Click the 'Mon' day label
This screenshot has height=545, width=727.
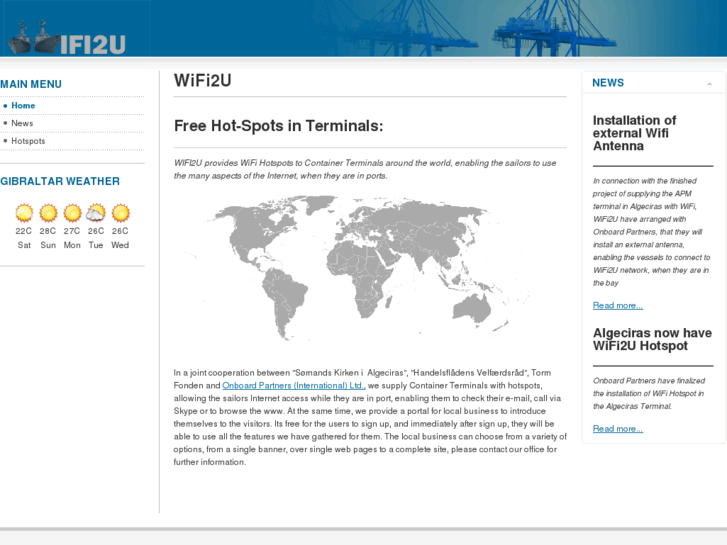click(x=72, y=245)
